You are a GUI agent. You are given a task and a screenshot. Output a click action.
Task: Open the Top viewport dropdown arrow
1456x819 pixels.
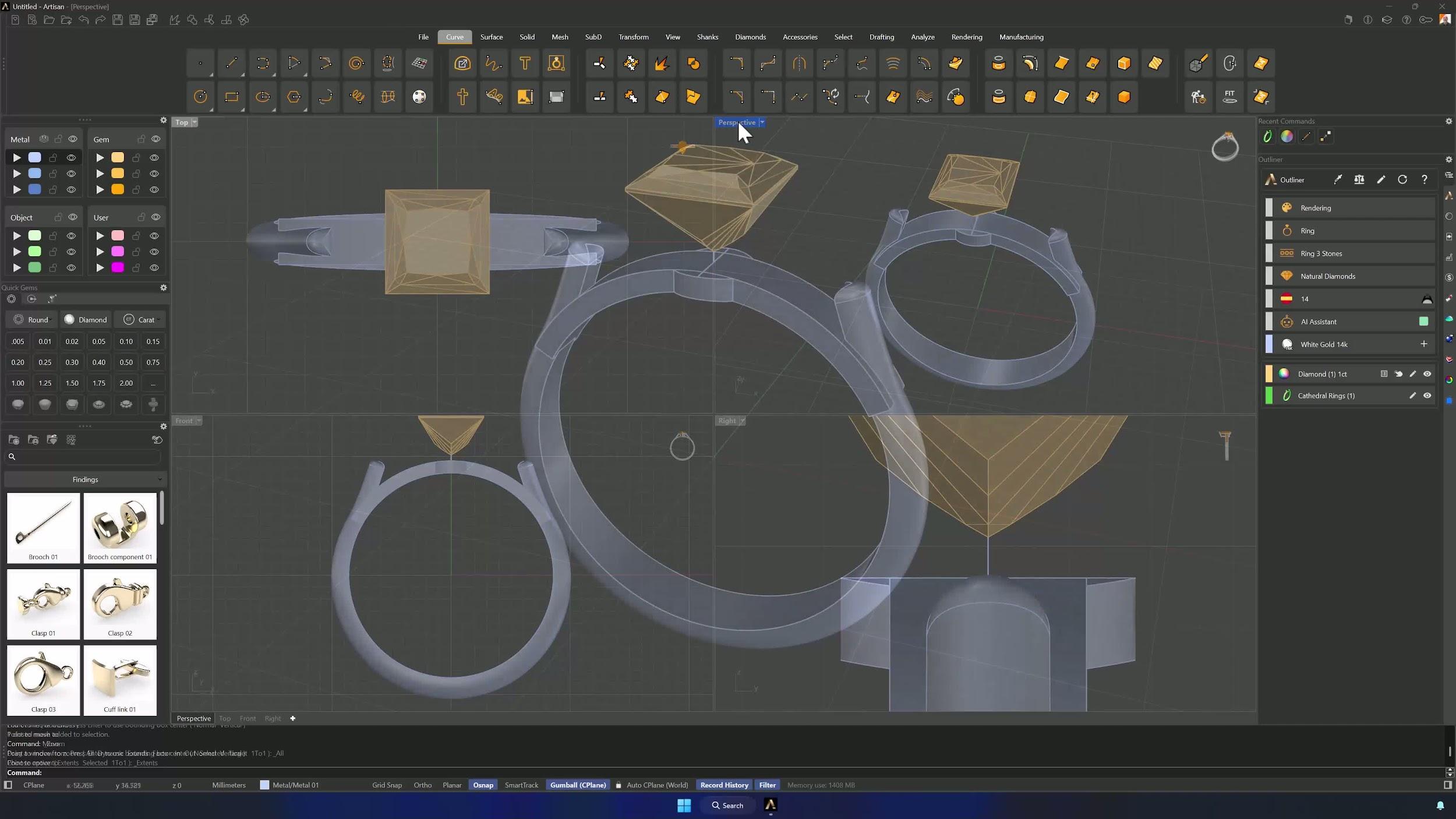tap(195, 122)
